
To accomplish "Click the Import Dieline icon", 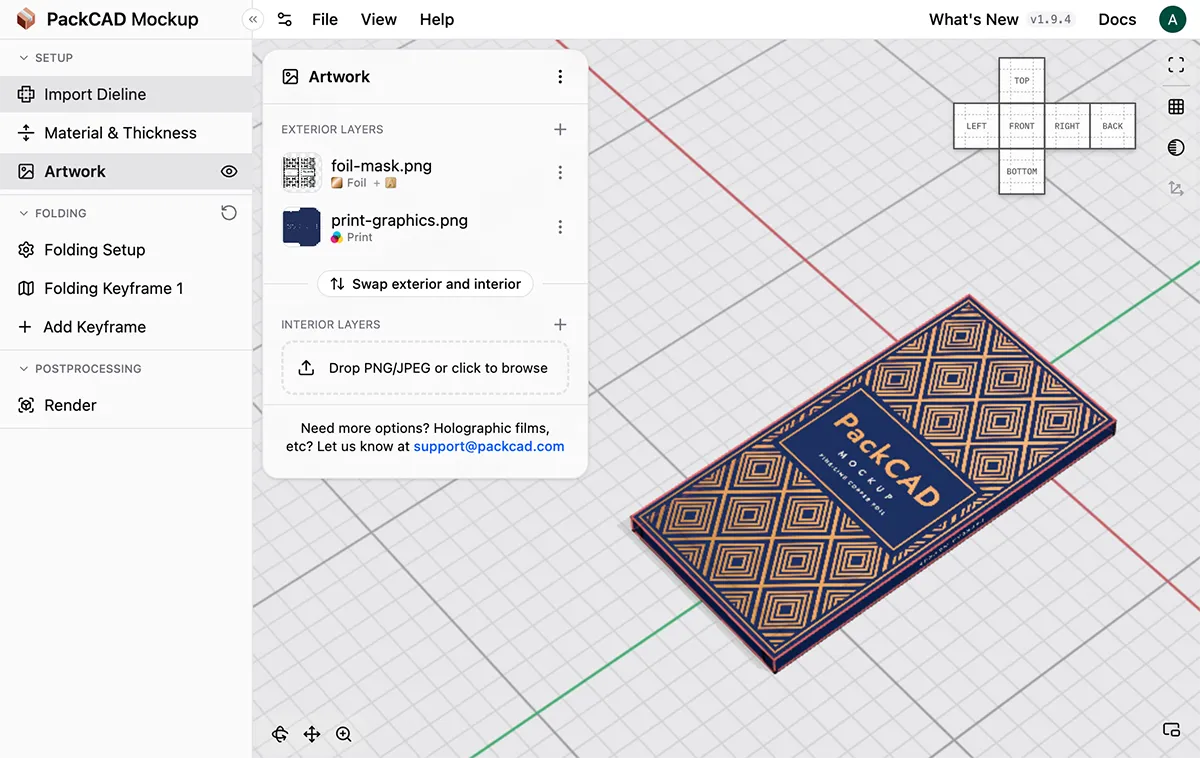I will [26, 94].
